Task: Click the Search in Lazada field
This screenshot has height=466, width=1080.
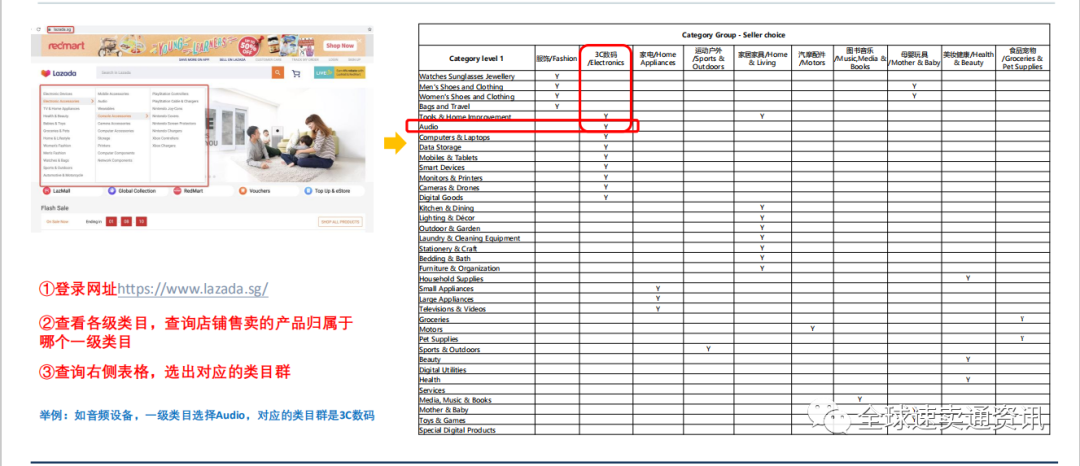Action: (x=184, y=73)
